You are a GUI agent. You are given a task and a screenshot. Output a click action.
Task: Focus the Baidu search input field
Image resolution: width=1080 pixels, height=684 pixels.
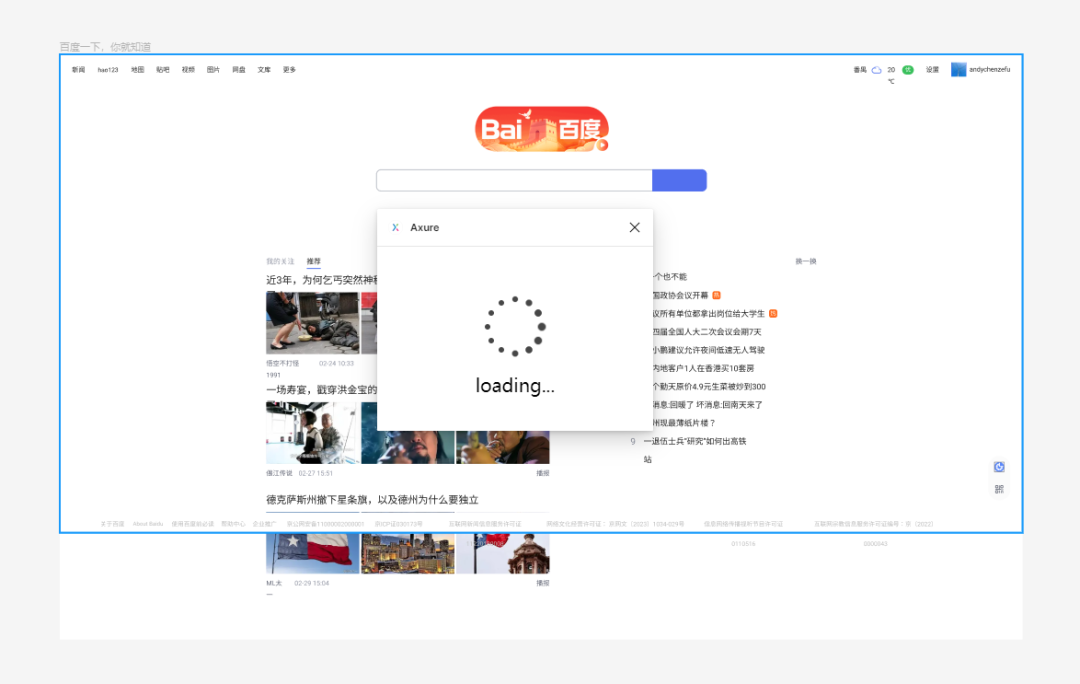tap(514, 180)
